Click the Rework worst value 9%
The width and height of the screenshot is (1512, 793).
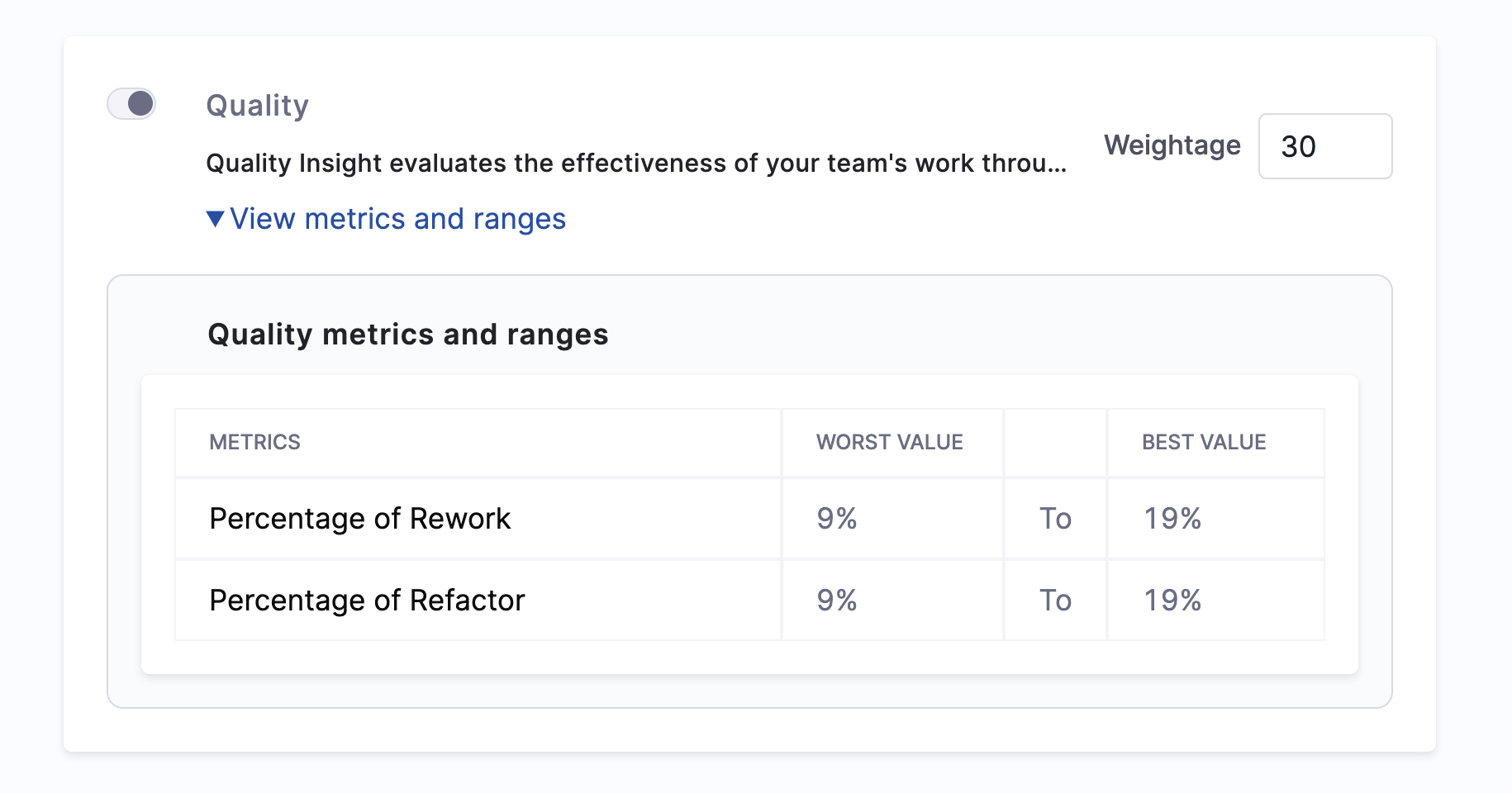click(836, 519)
